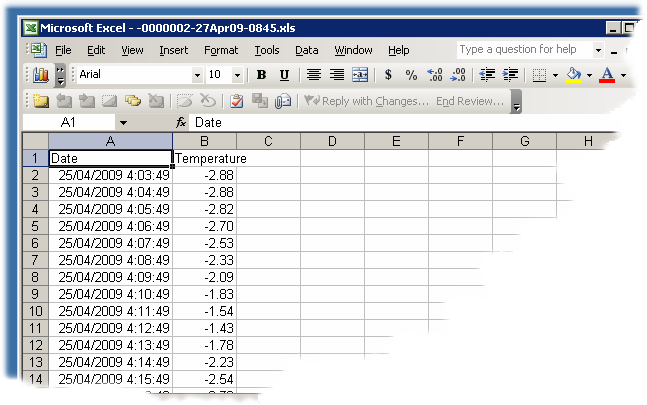
Task: Go to the Next Comment
Action: pos(87,101)
